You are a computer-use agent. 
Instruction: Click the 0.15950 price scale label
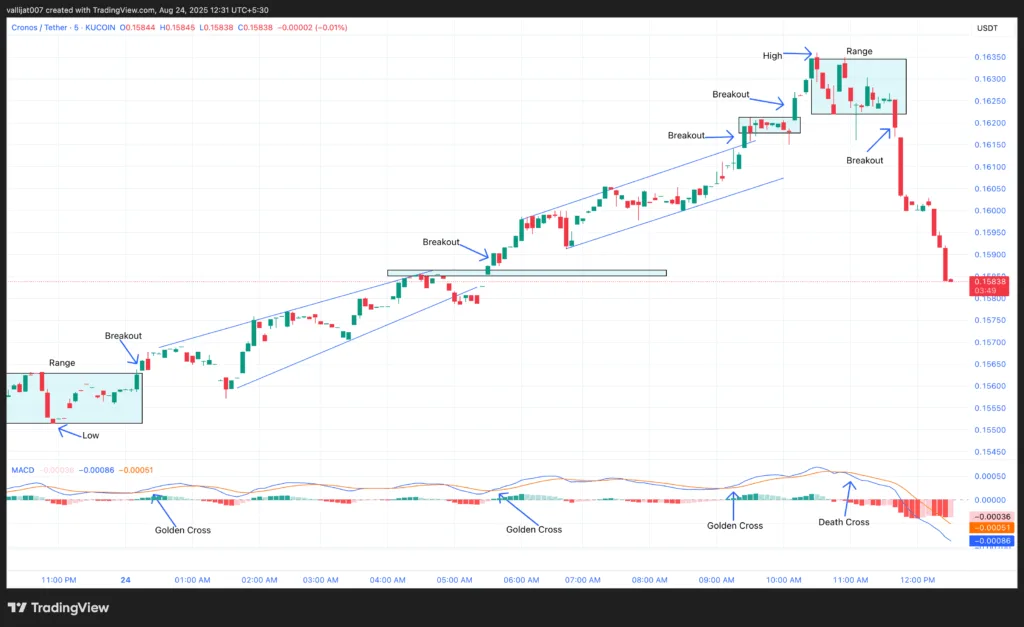(989, 232)
